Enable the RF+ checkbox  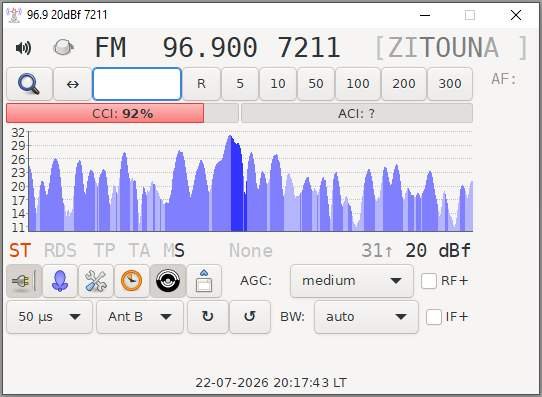click(x=429, y=281)
